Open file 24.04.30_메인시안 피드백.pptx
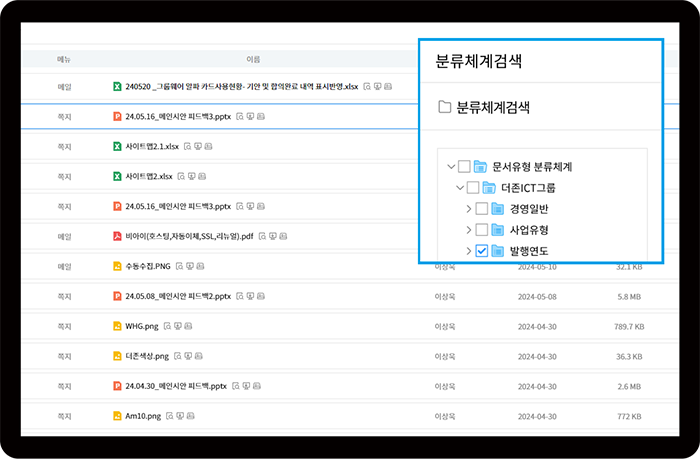The height and width of the screenshot is (459, 700). coord(176,386)
